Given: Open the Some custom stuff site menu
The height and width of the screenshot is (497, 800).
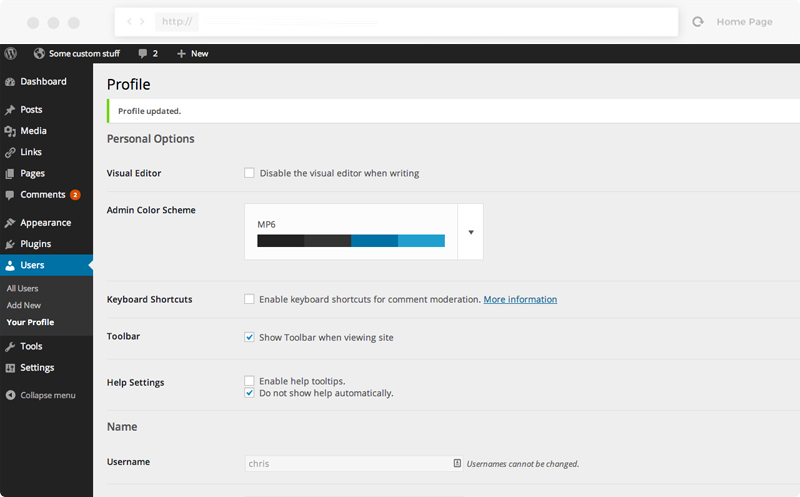Looking at the screenshot, I should pyautogui.click(x=77, y=53).
